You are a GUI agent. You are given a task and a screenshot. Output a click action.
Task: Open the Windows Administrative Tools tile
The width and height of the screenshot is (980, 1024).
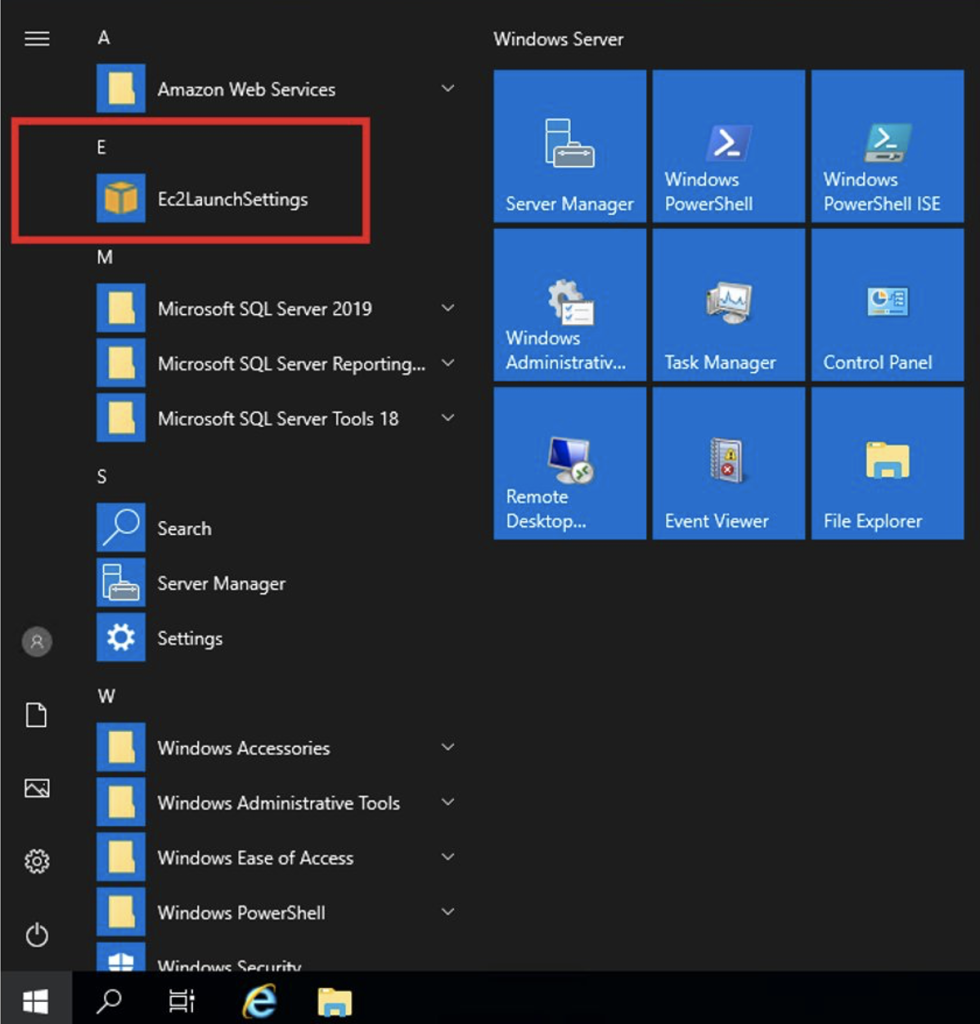569,305
